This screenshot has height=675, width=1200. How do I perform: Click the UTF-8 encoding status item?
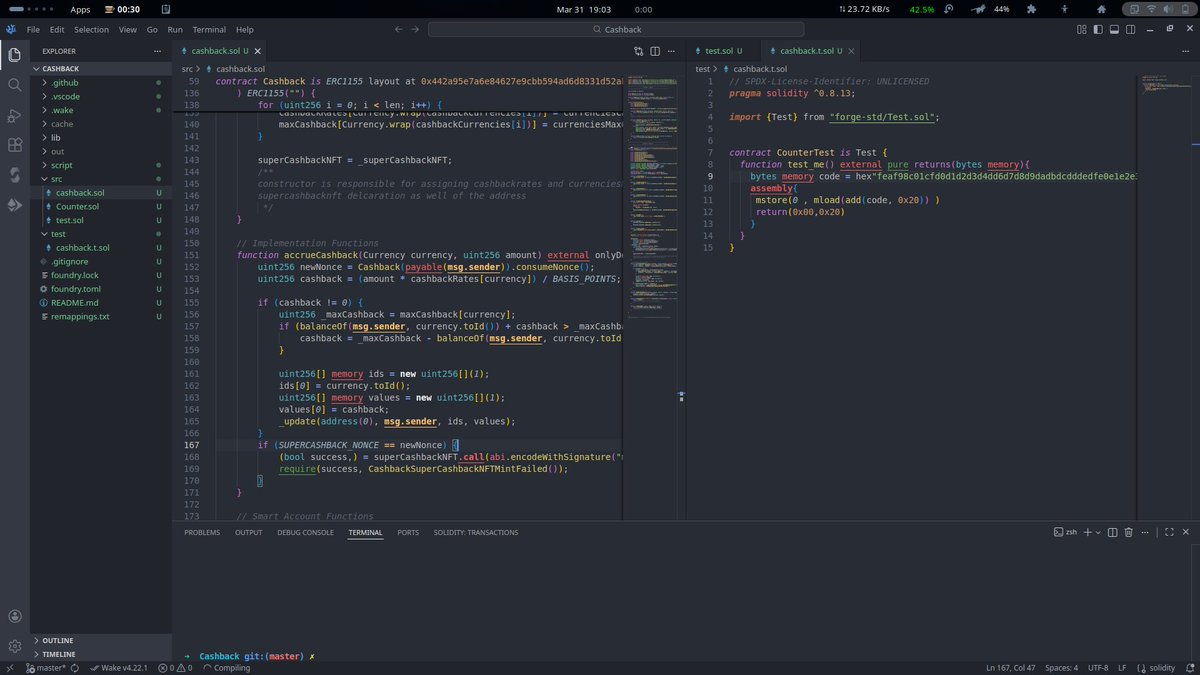click(1098, 667)
